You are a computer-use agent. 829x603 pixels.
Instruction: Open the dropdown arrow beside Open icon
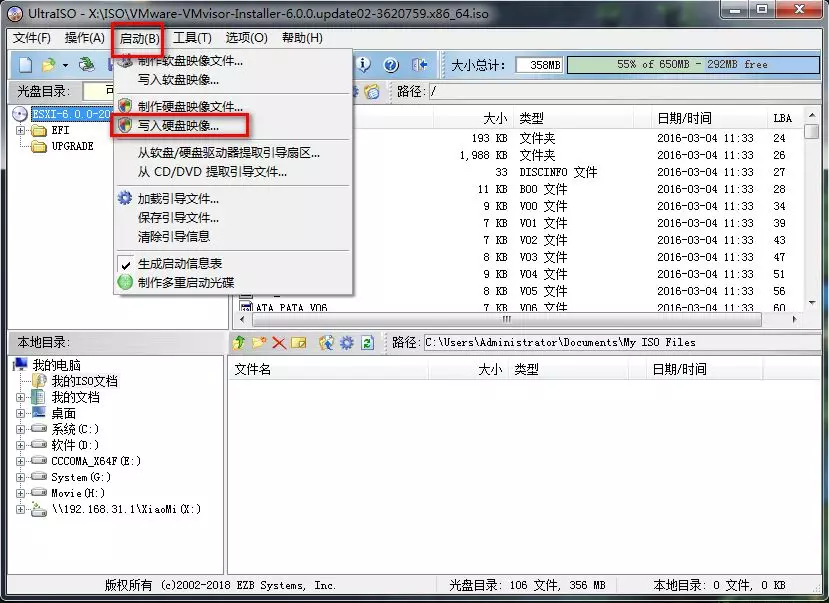click(65, 66)
